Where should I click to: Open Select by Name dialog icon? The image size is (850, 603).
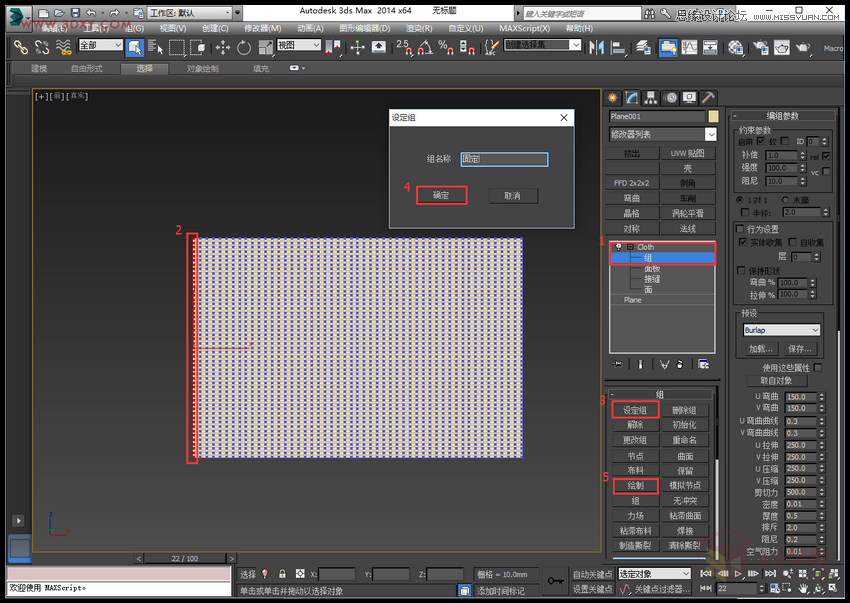tap(154, 48)
